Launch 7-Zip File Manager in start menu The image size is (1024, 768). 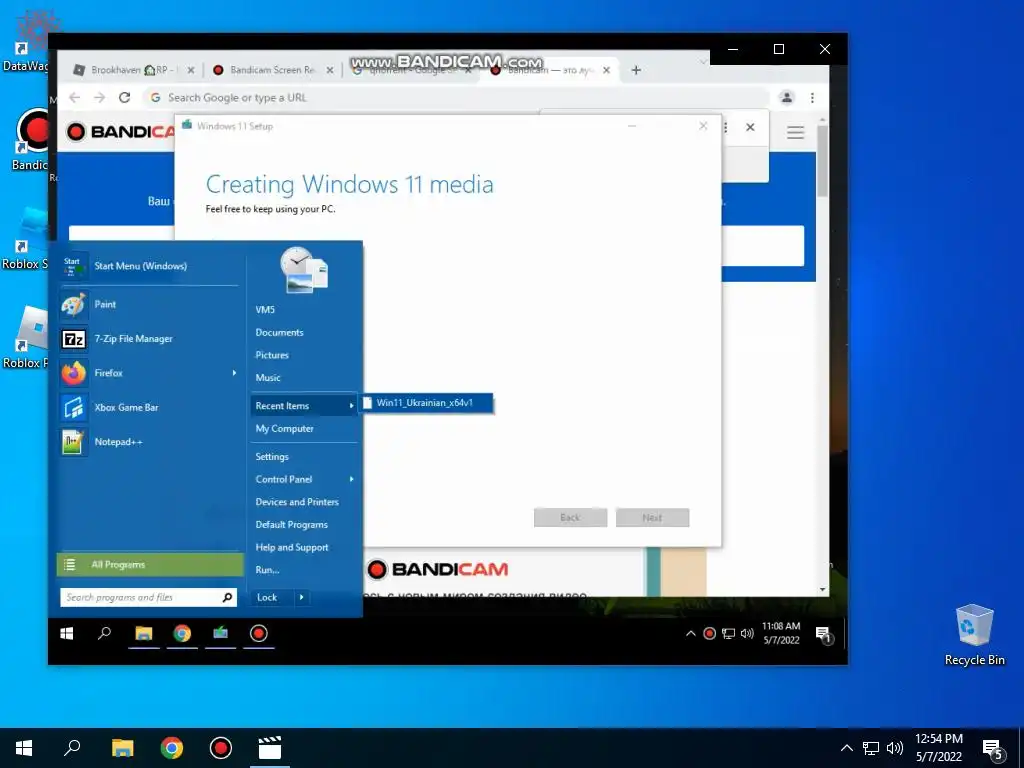click(149, 339)
